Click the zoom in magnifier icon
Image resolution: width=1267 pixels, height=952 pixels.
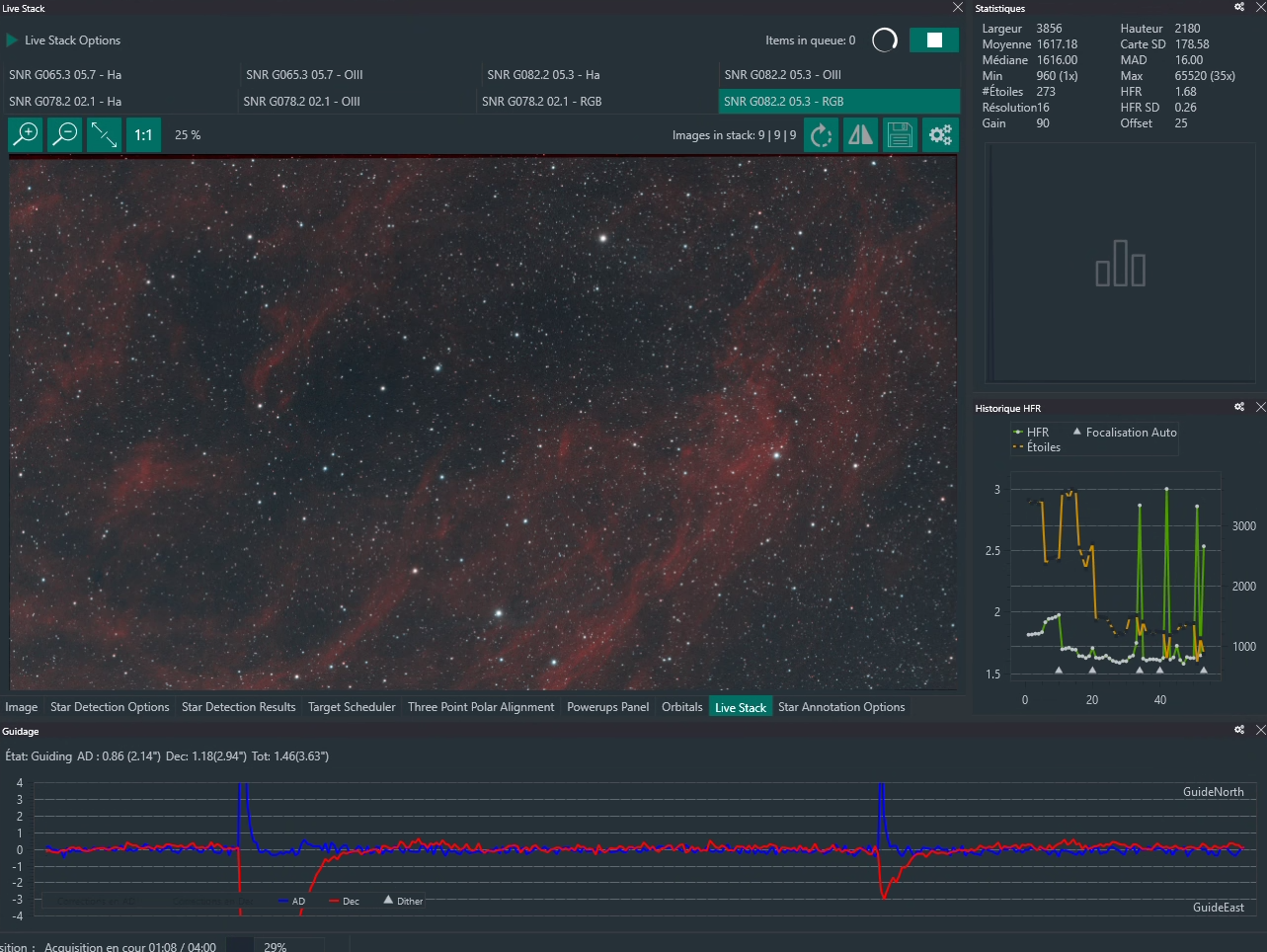tap(26, 134)
